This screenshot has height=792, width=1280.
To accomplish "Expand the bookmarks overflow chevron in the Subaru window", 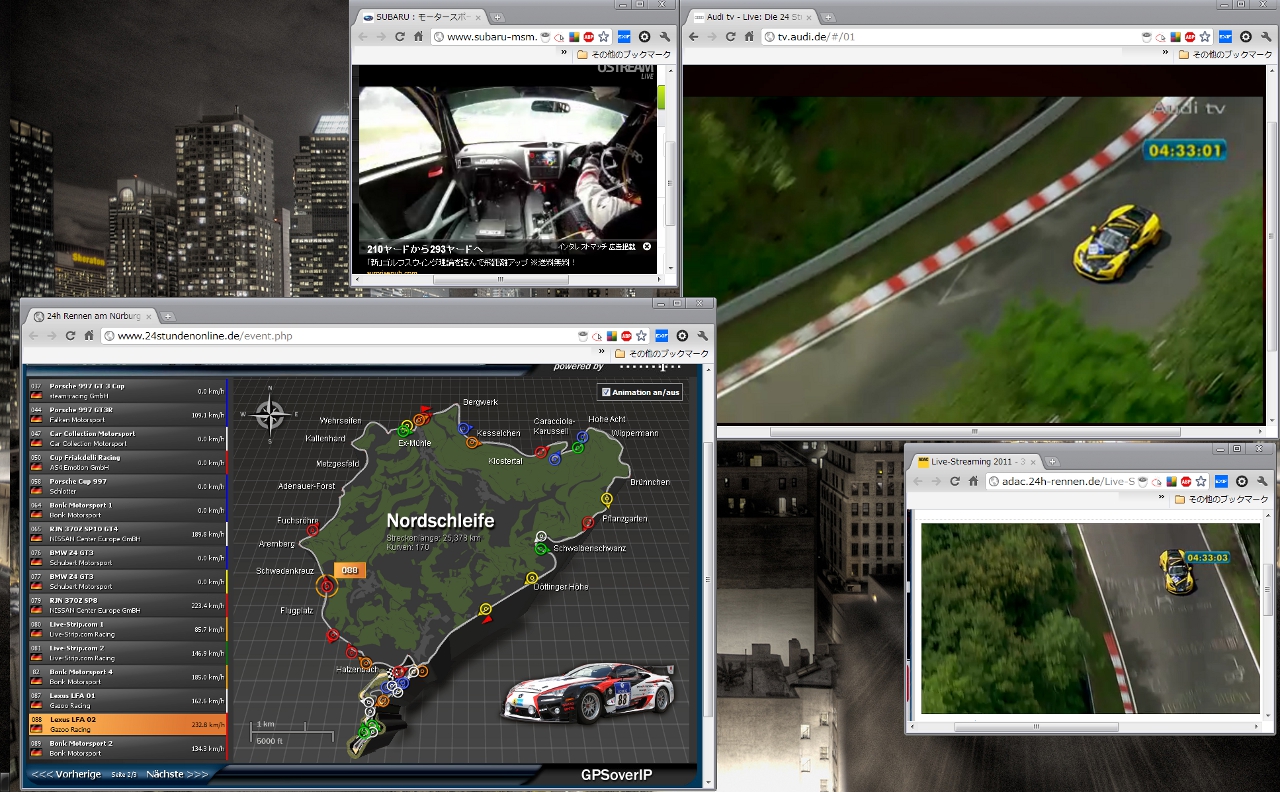I will pyautogui.click(x=564, y=54).
